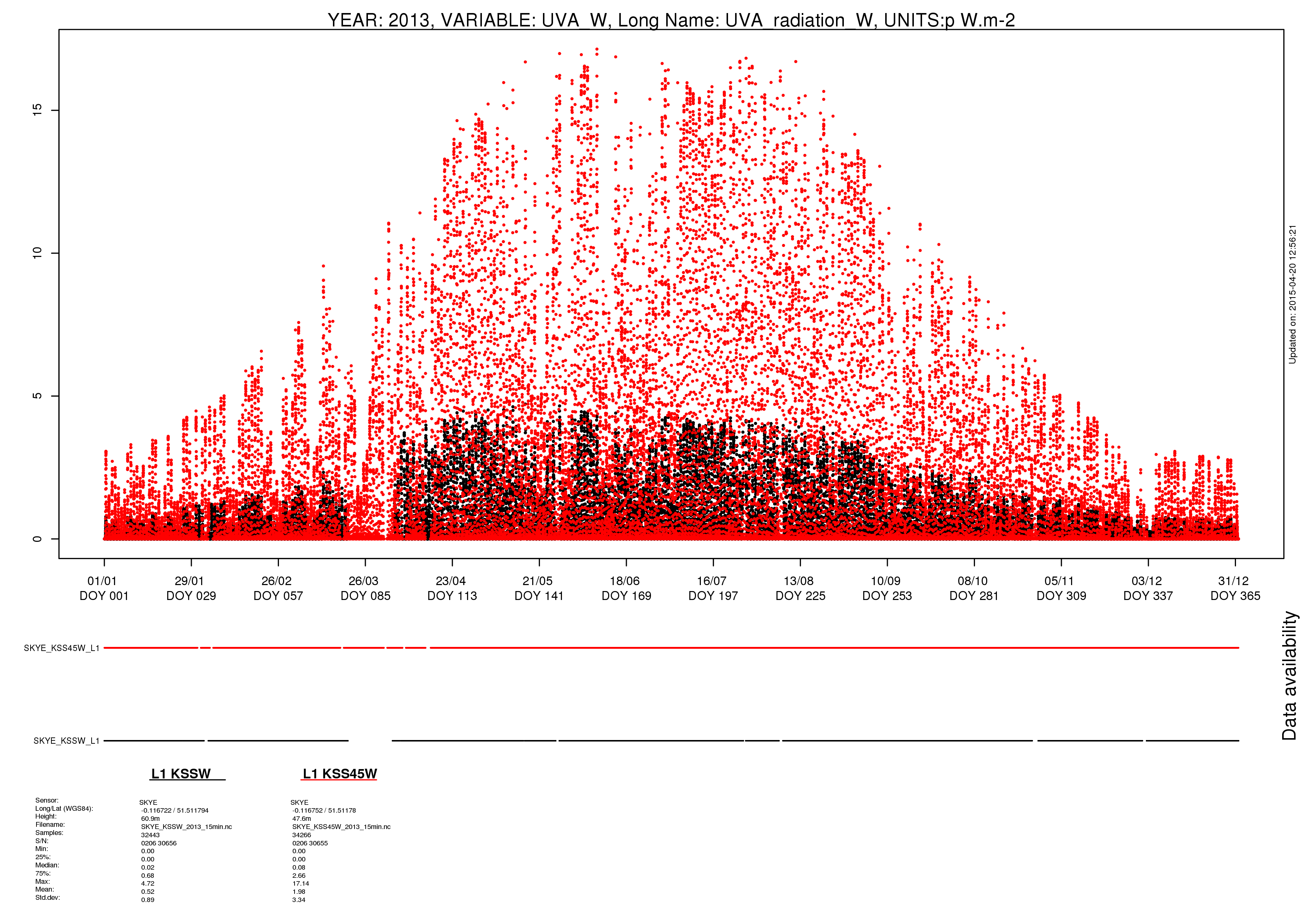Click the x-axis label "DOY 085"
The image size is (1306, 924).
click(365, 596)
